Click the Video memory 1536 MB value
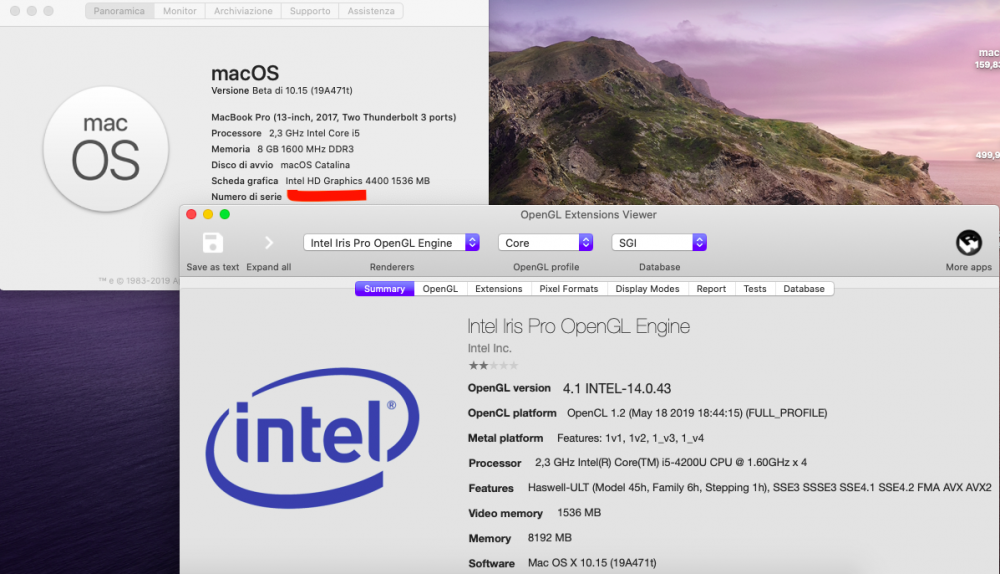The image size is (1000, 574). pos(579,513)
